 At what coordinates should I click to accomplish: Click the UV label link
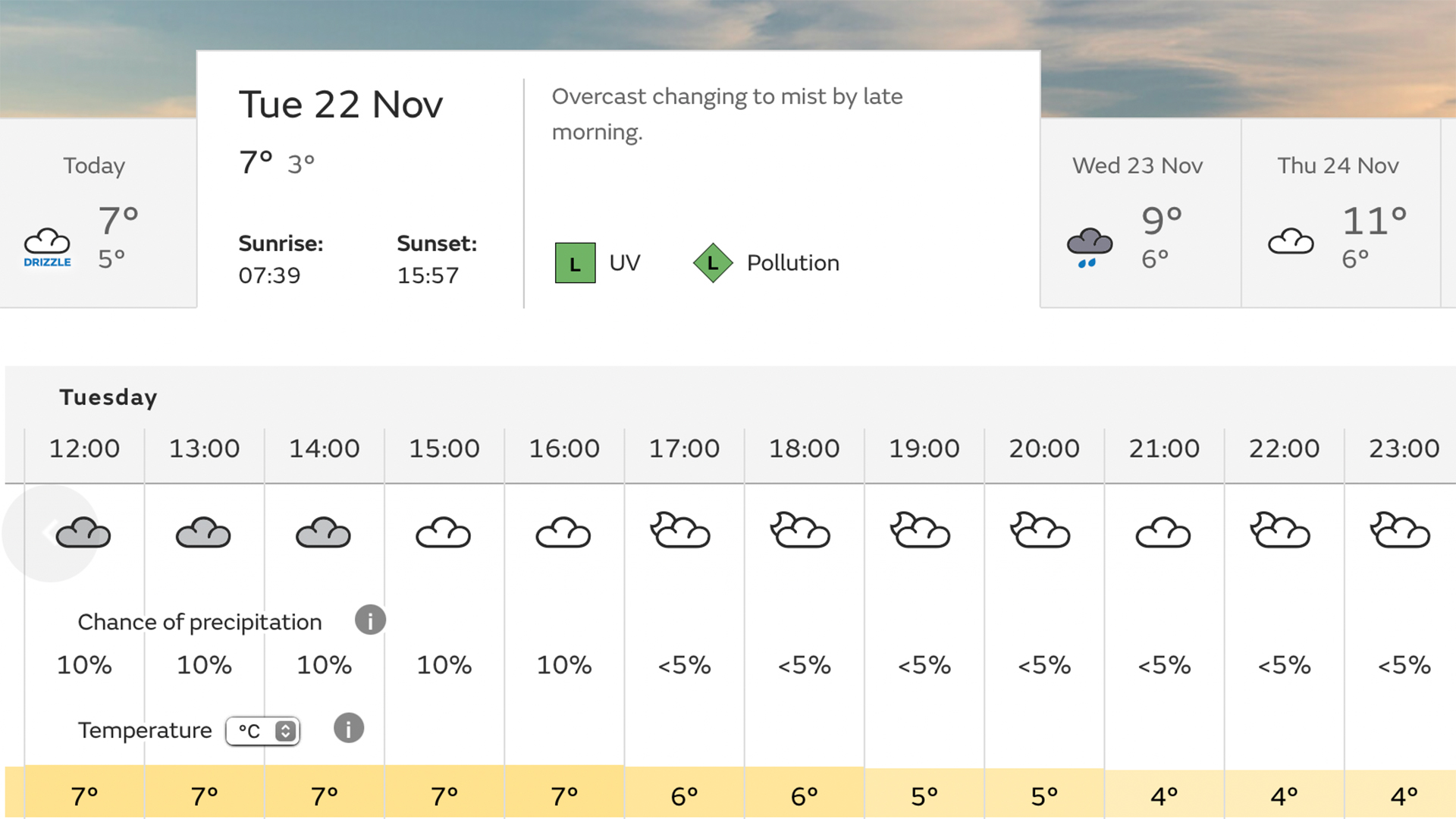click(625, 263)
